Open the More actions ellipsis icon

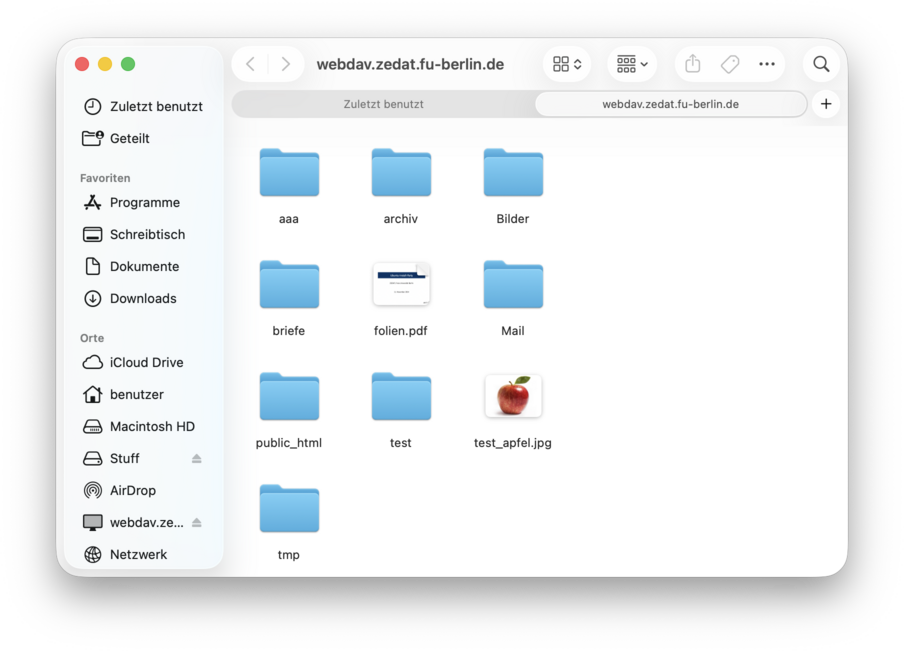pyautogui.click(x=767, y=63)
